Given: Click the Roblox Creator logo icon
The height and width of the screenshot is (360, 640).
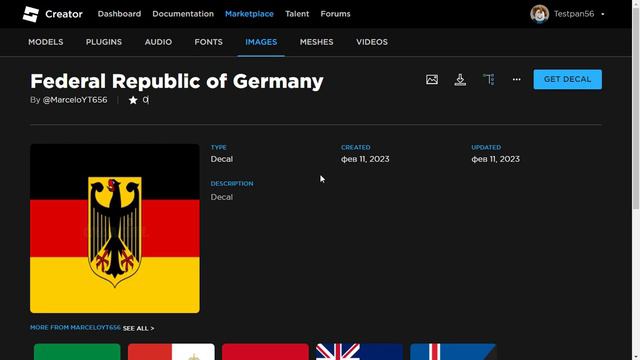Looking at the screenshot, I should point(31,14).
